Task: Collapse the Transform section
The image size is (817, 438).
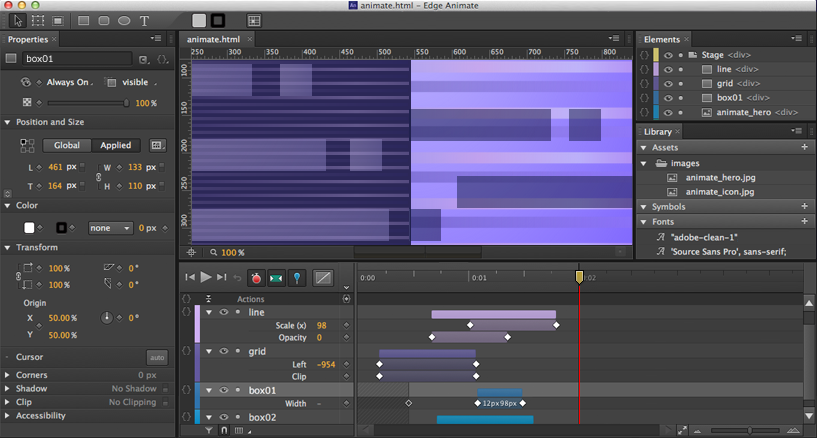Action: click(x=7, y=248)
